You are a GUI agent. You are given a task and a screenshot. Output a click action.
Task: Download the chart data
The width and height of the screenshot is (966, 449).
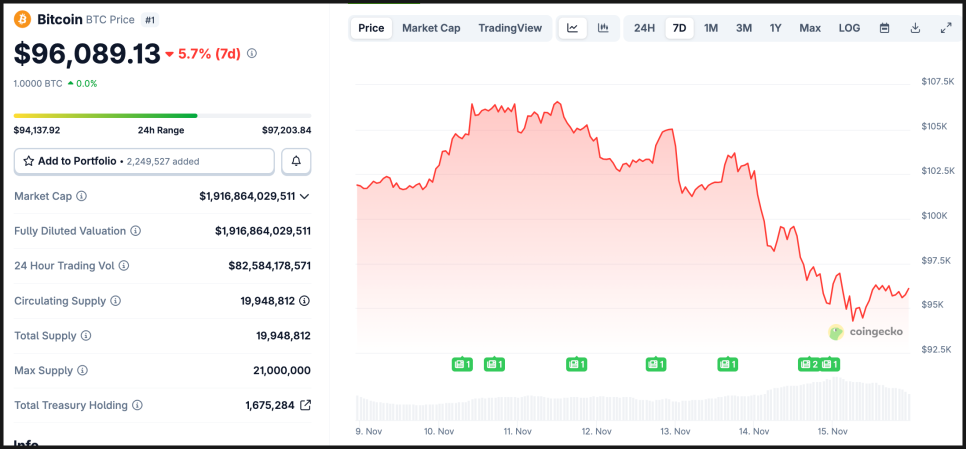[x=915, y=28]
